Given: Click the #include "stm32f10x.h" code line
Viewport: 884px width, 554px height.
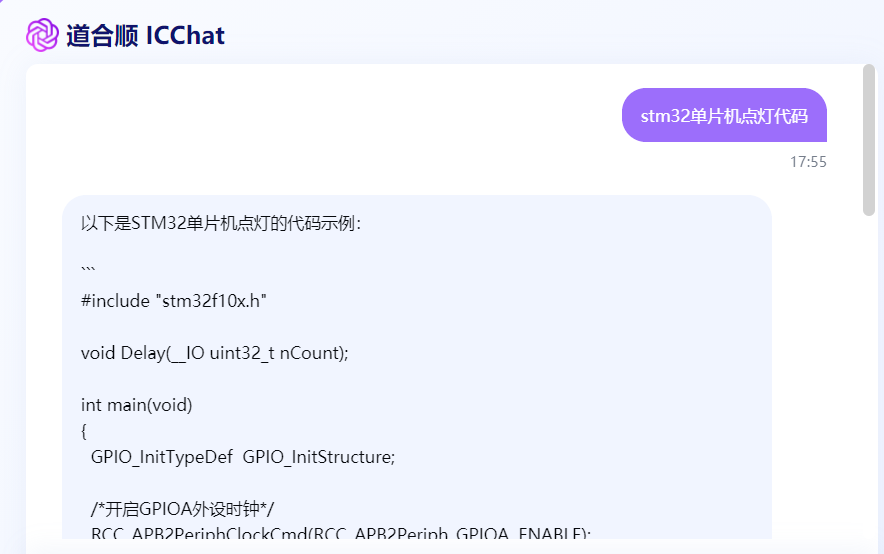Looking at the screenshot, I should pos(173,301).
